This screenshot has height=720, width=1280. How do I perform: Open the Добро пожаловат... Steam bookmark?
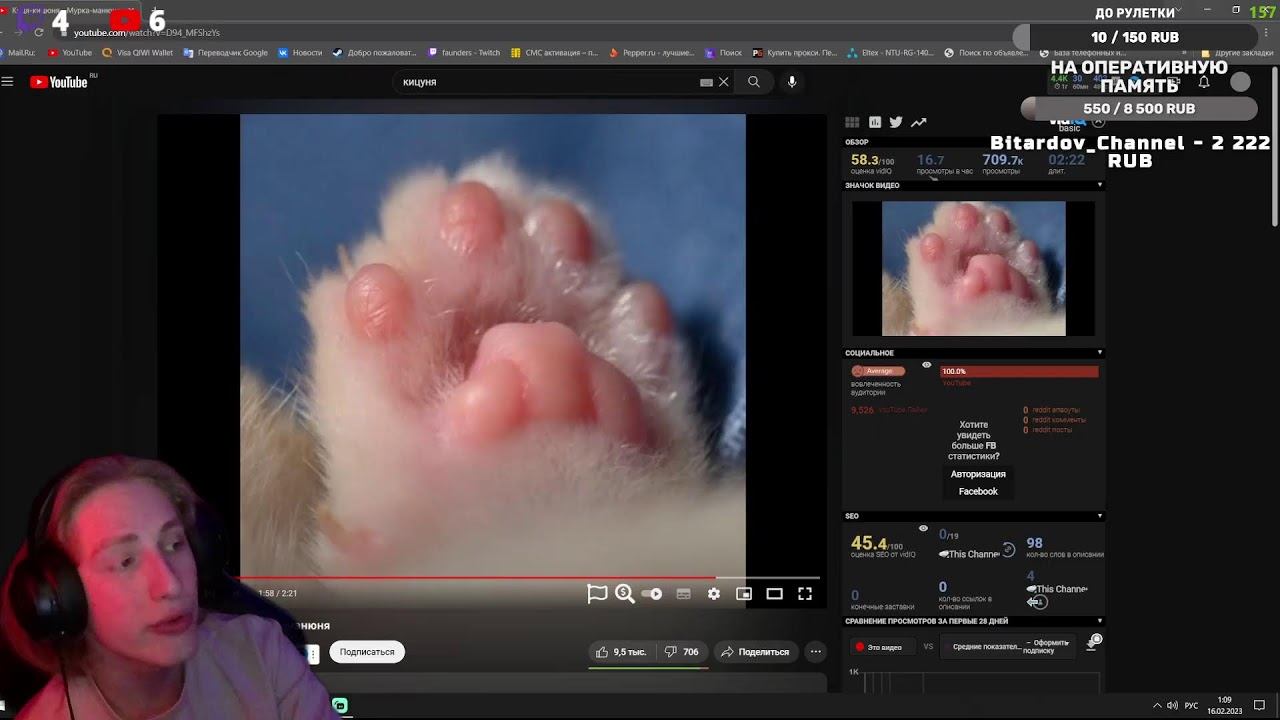click(374, 53)
